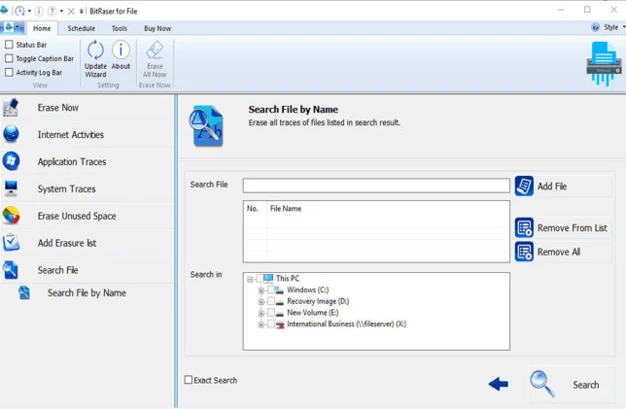
Task: Click the Update Wizard icon
Action: (x=95, y=50)
